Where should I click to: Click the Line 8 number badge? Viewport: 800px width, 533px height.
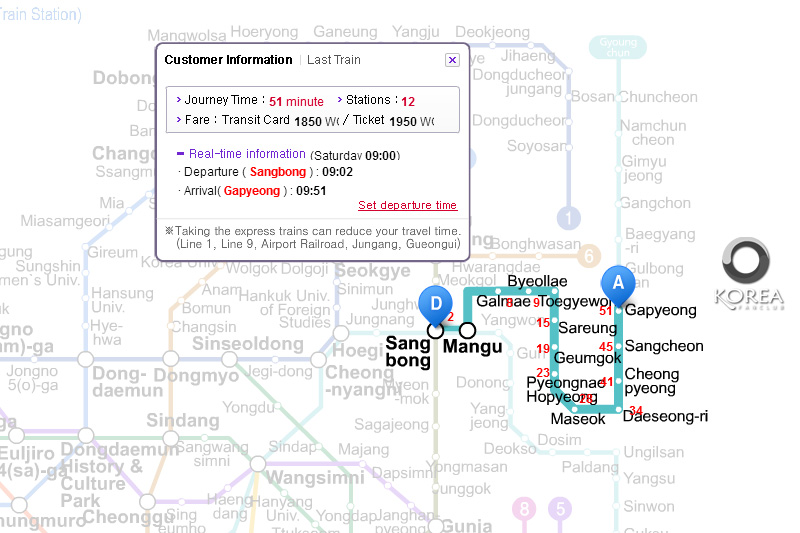point(524,509)
